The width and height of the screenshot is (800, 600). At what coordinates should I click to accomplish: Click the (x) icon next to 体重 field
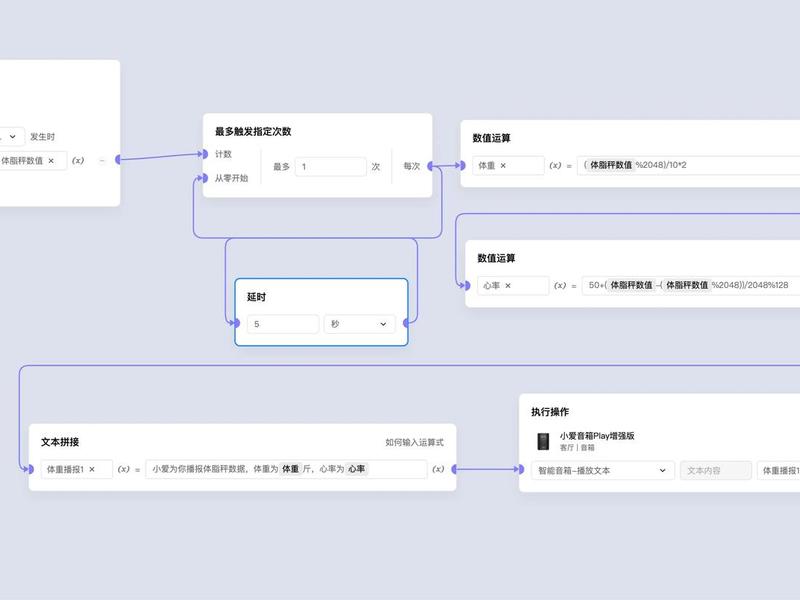(555, 165)
